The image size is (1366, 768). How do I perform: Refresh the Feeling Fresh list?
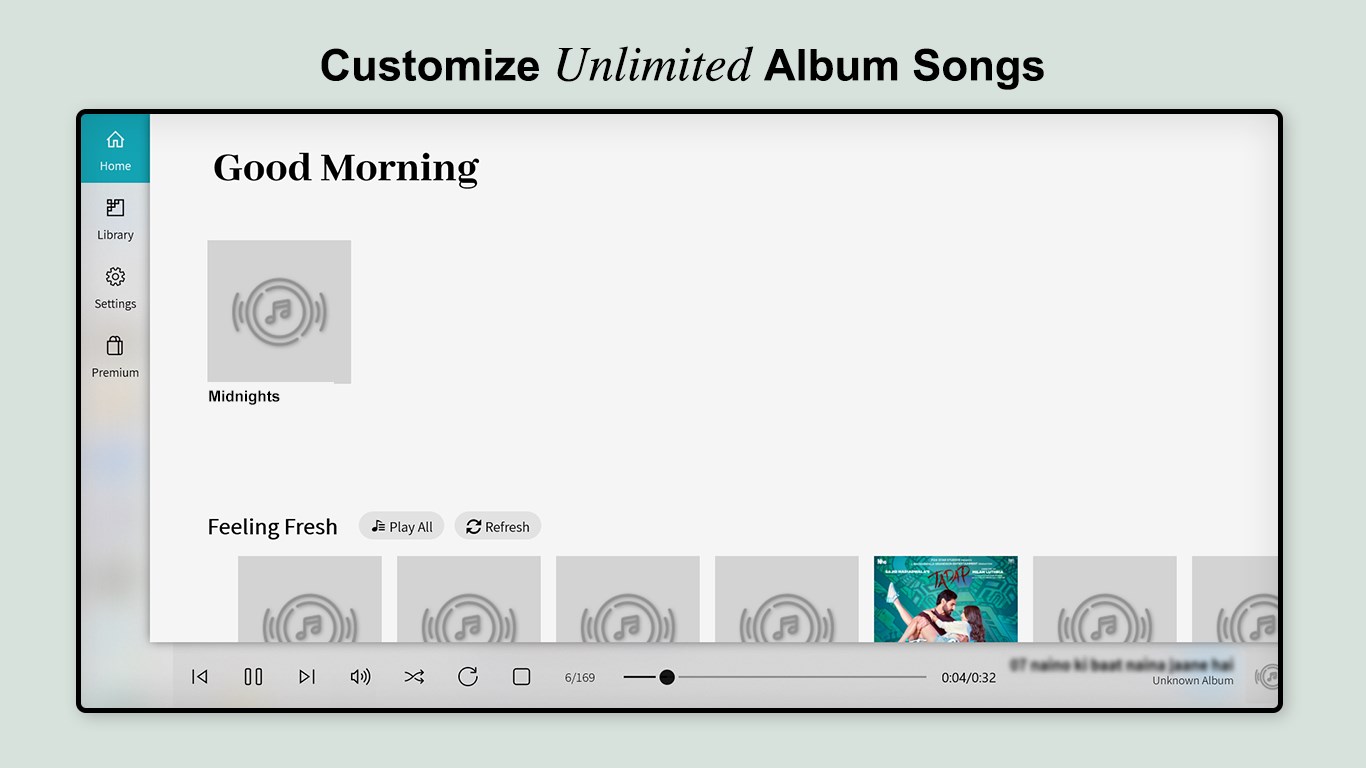(x=498, y=526)
